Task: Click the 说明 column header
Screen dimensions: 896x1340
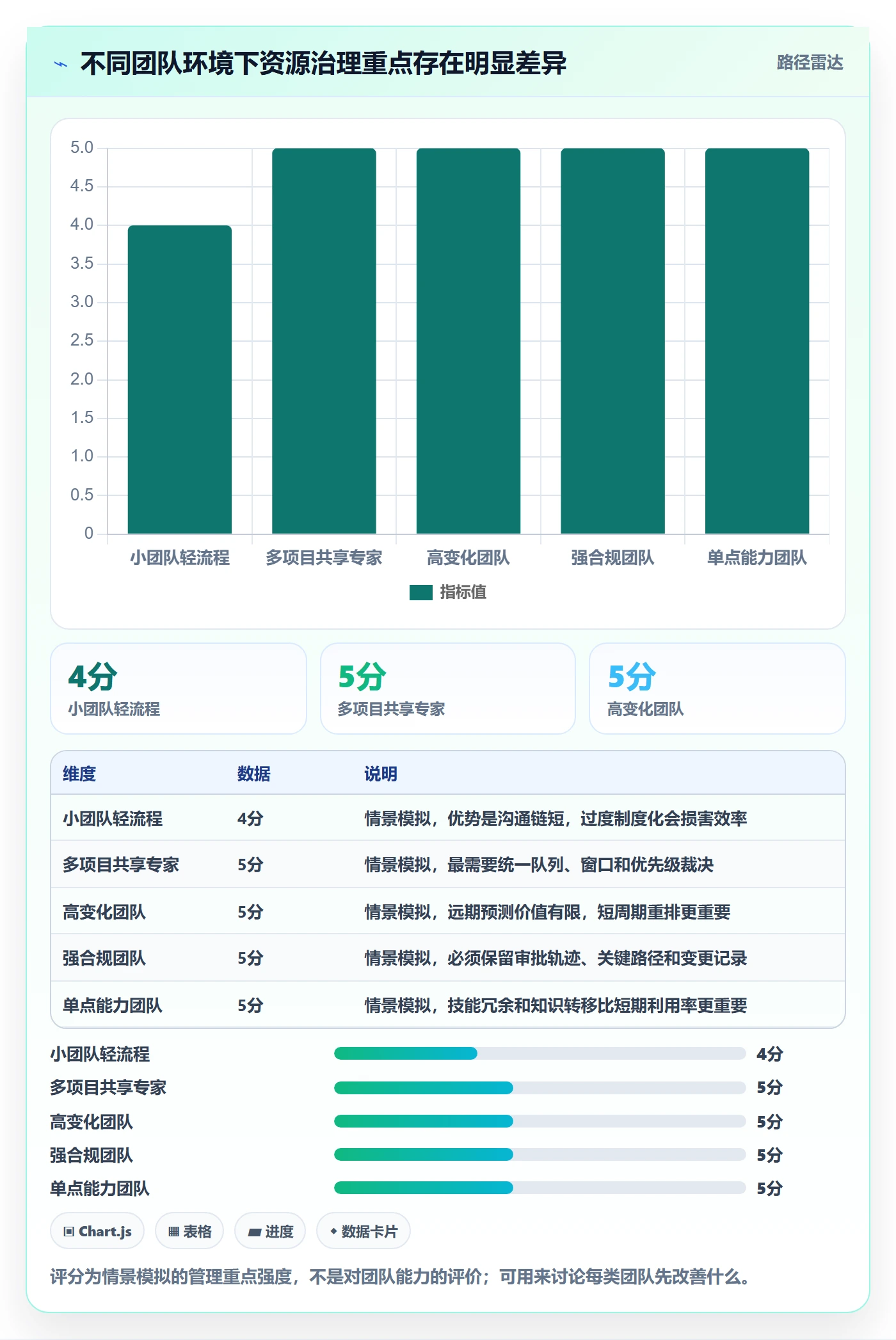Action: coord(381,774)
